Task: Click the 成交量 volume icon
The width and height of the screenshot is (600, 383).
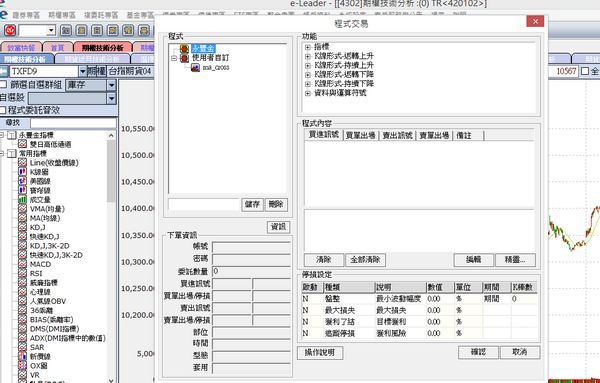Action: 23,199
